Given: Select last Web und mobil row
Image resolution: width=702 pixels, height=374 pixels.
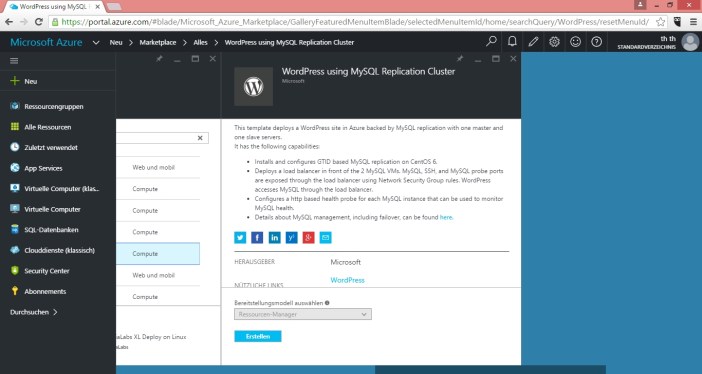Looking at the screenshot, I should [158, 275].
